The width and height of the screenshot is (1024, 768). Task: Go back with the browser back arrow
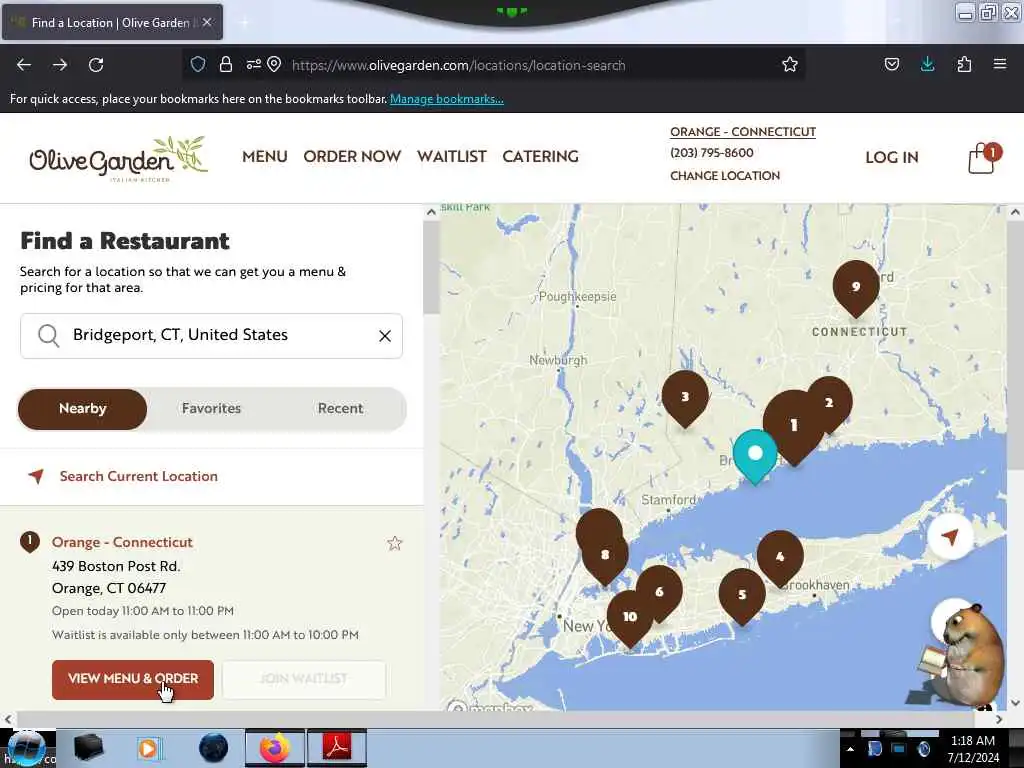(24, 65)
